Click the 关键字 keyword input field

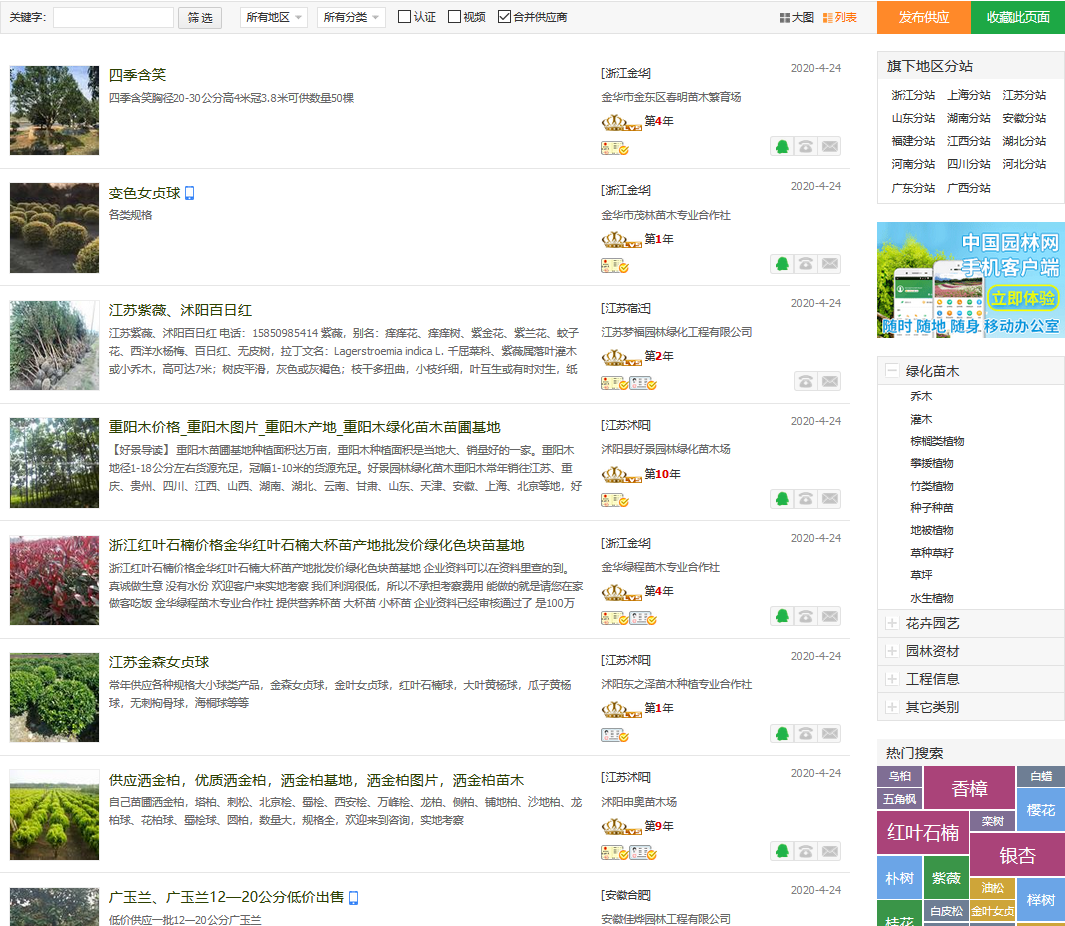[113, 18]
